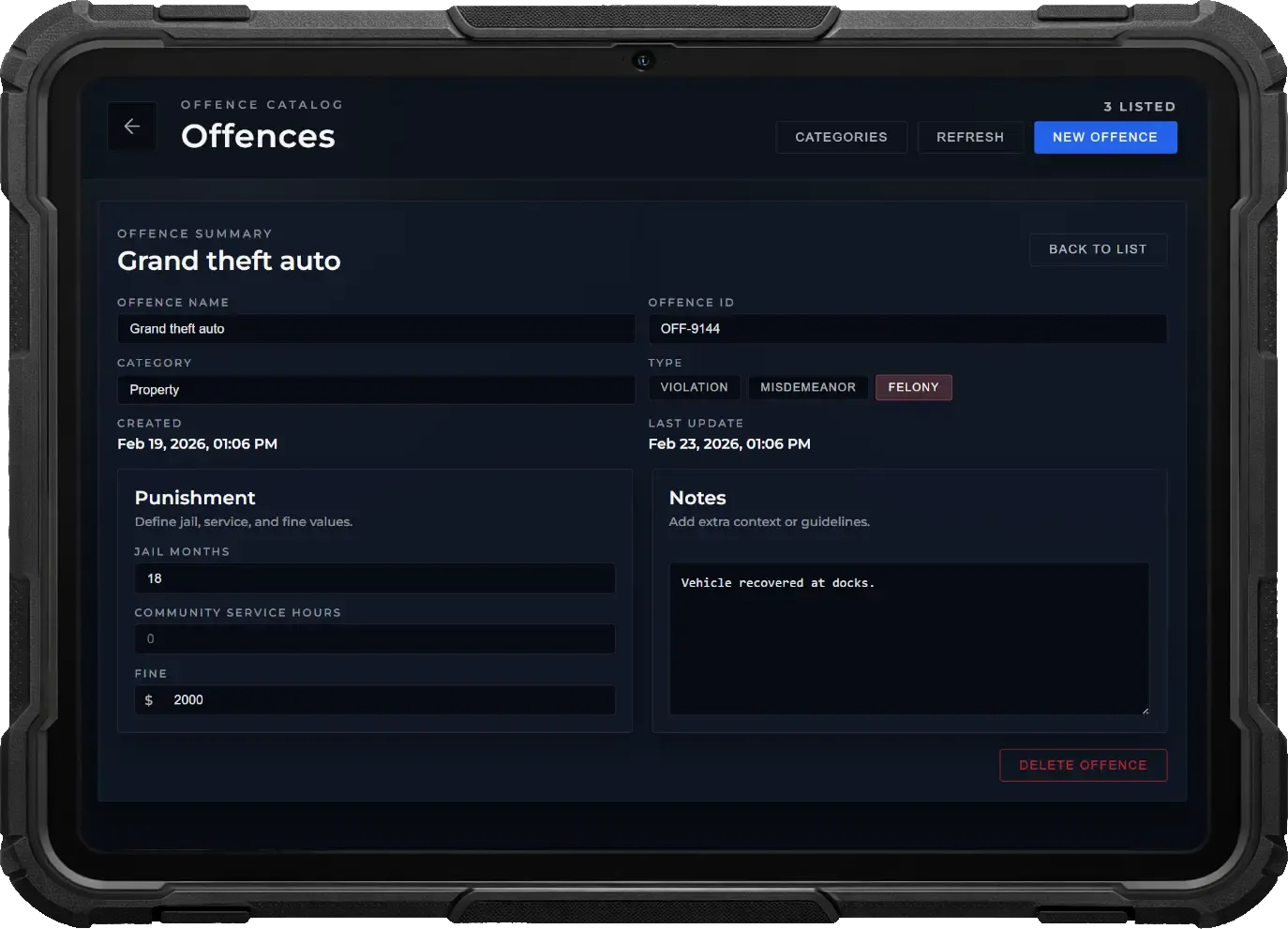Select the VIOLATION type toggle

point(694,387)
